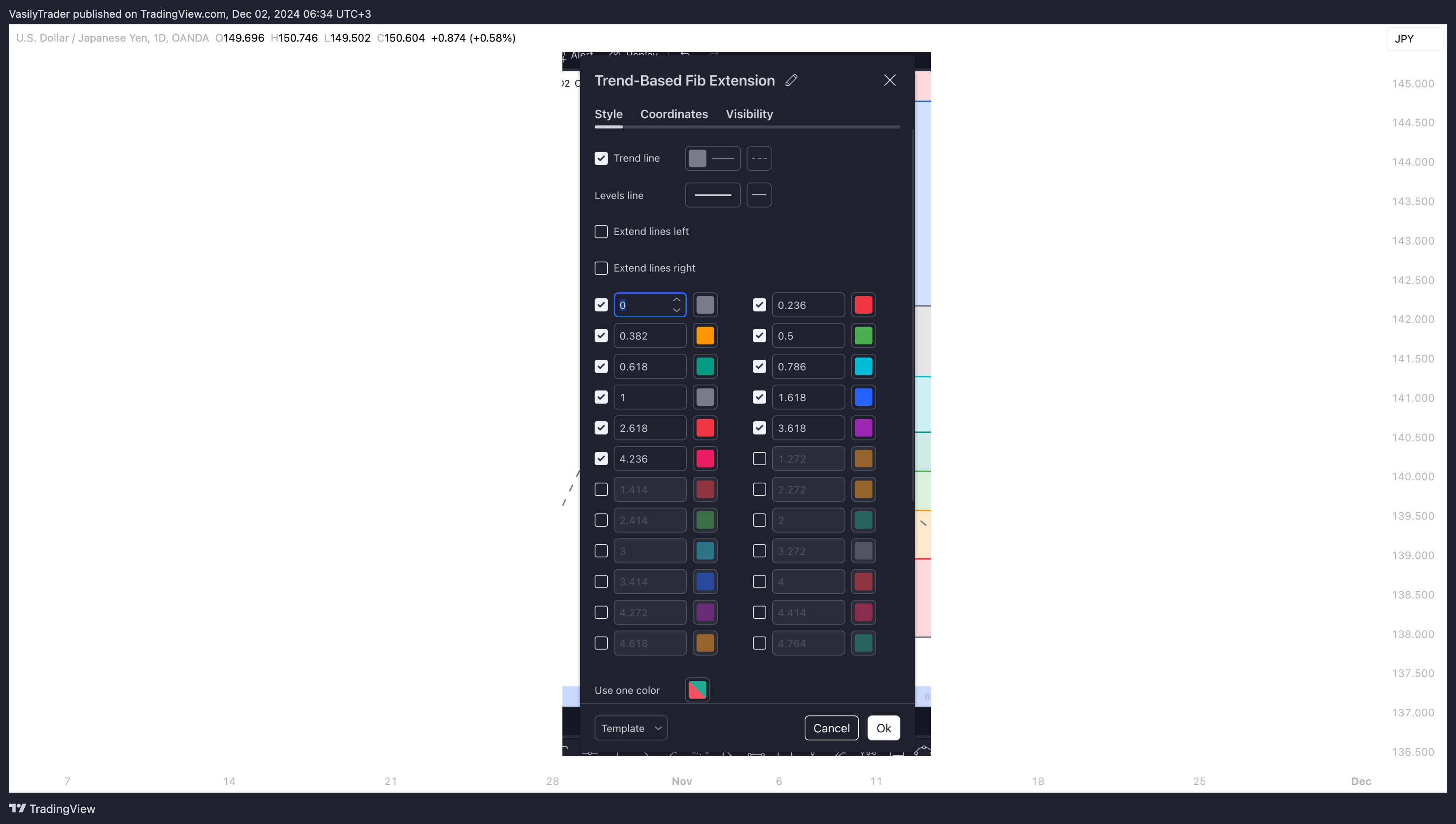Open the green color swatch for level 0.5
1456x824 pixels.
pos(863,336)
